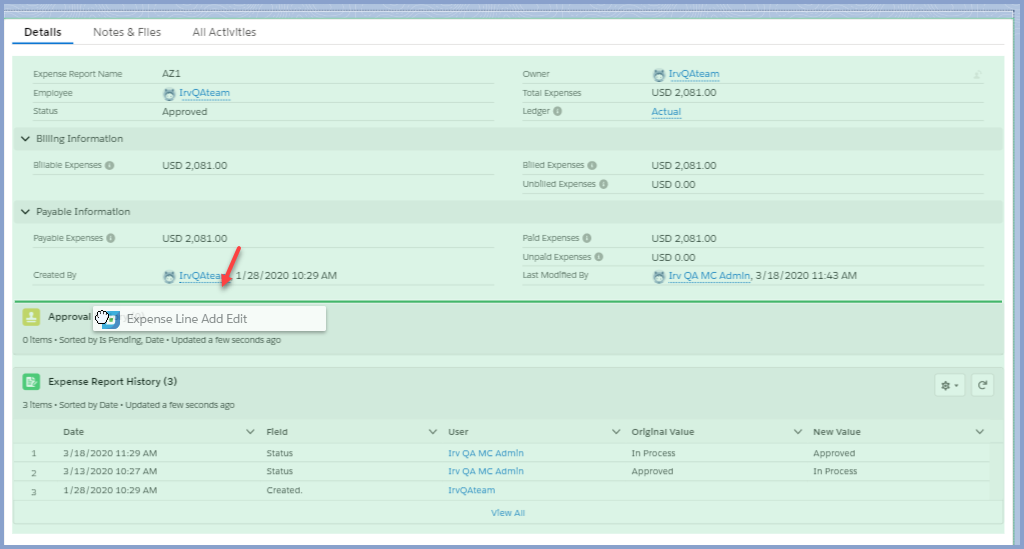Sort by the New Value column header
This screenshot has height=549, width=1024.
click(837, 431)
